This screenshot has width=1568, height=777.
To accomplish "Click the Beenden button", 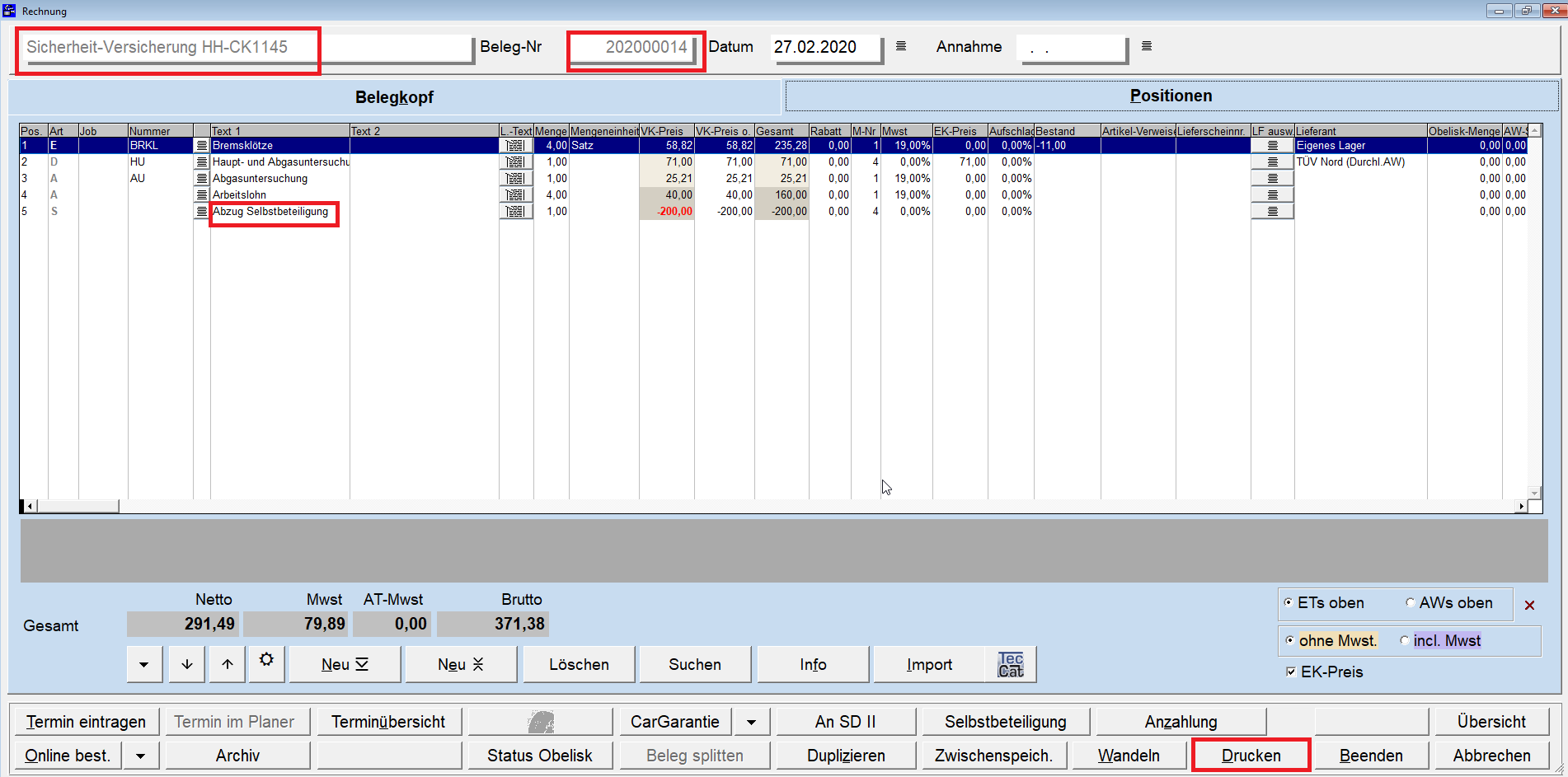I will point(1371,756).
